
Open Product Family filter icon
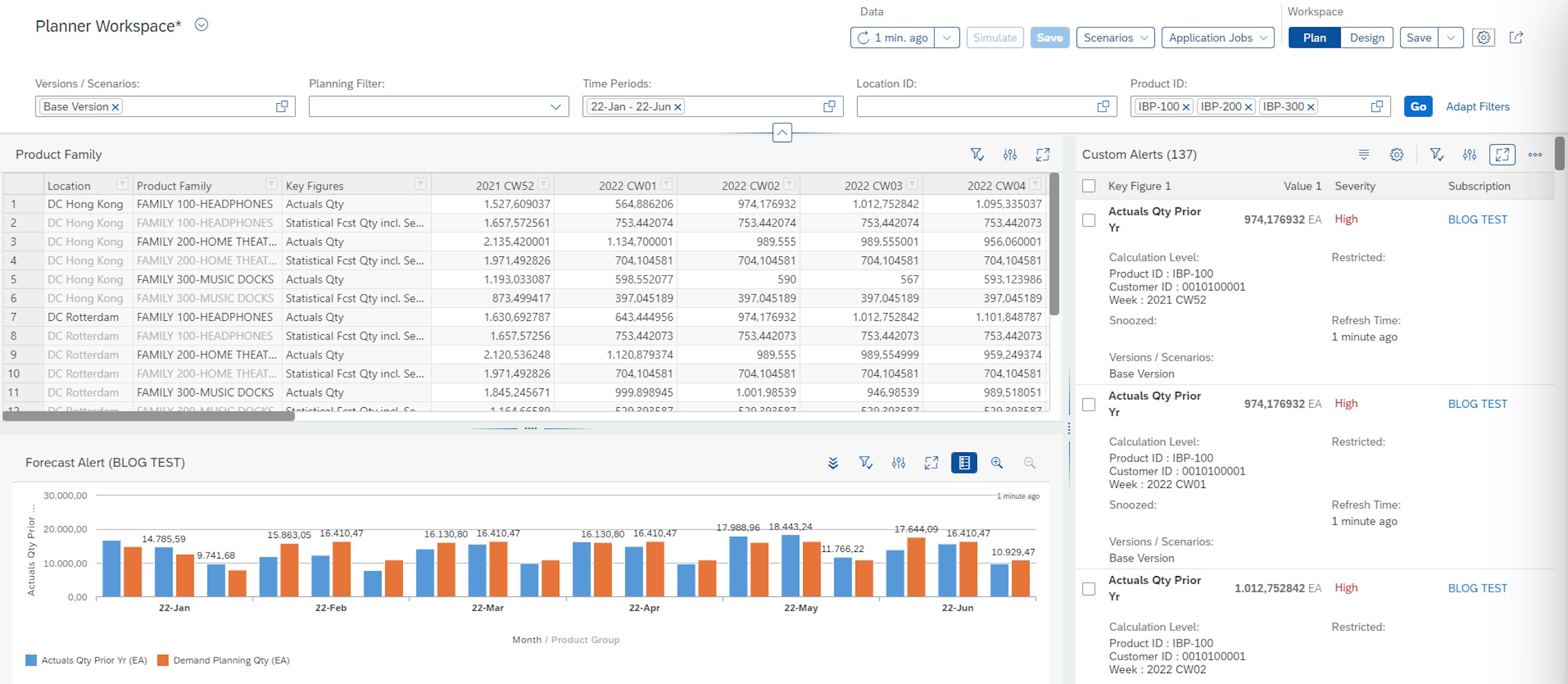[976, 154]
